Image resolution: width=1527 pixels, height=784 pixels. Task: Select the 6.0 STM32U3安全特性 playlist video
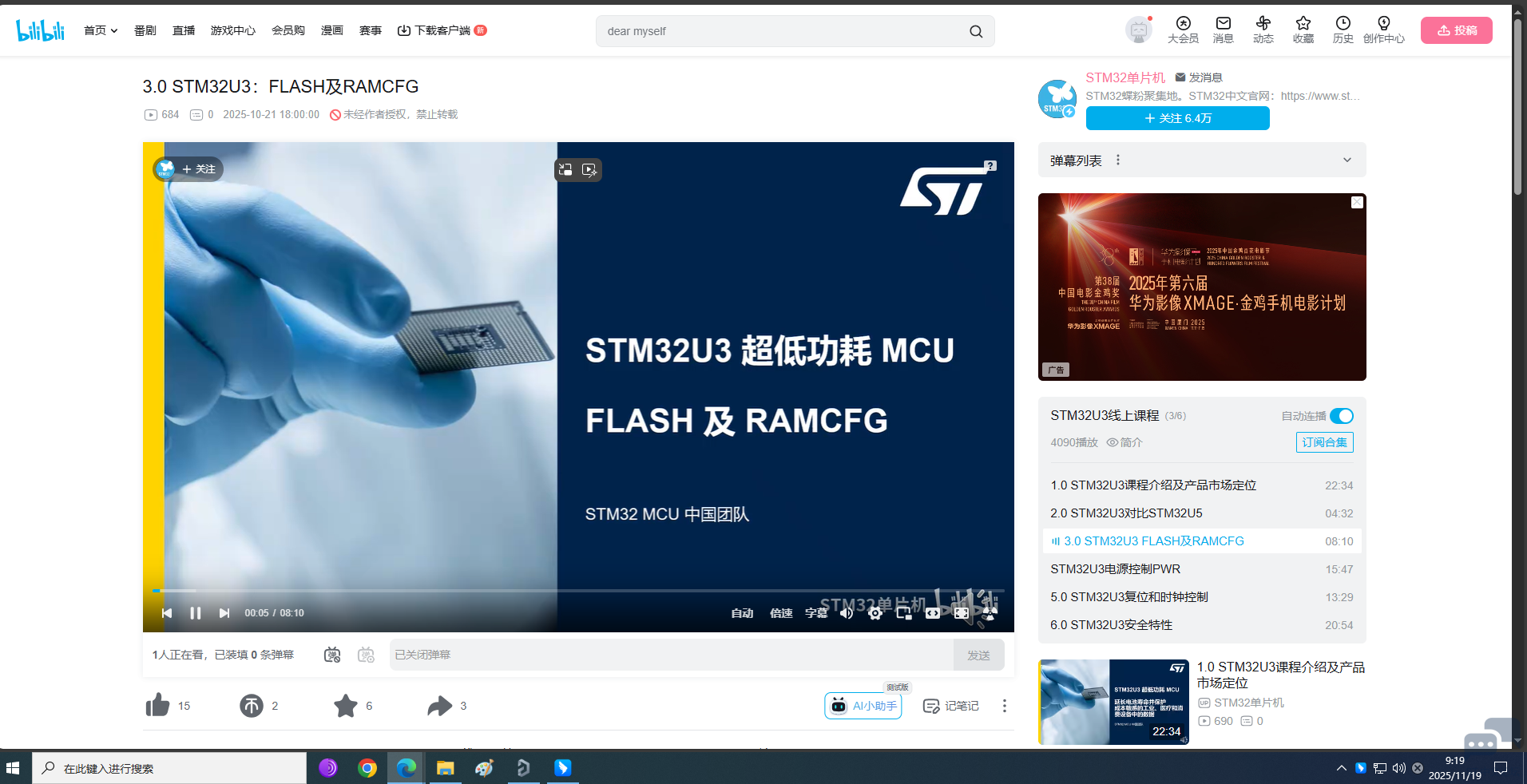tap(1112, 625)
